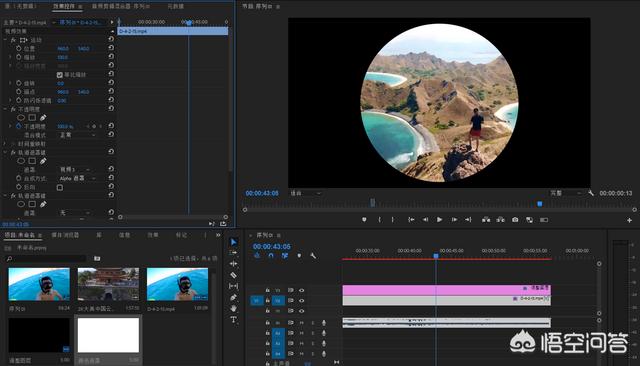640x366 pixels.
Task: Click the Comparison View button
Action: point(529,220)
